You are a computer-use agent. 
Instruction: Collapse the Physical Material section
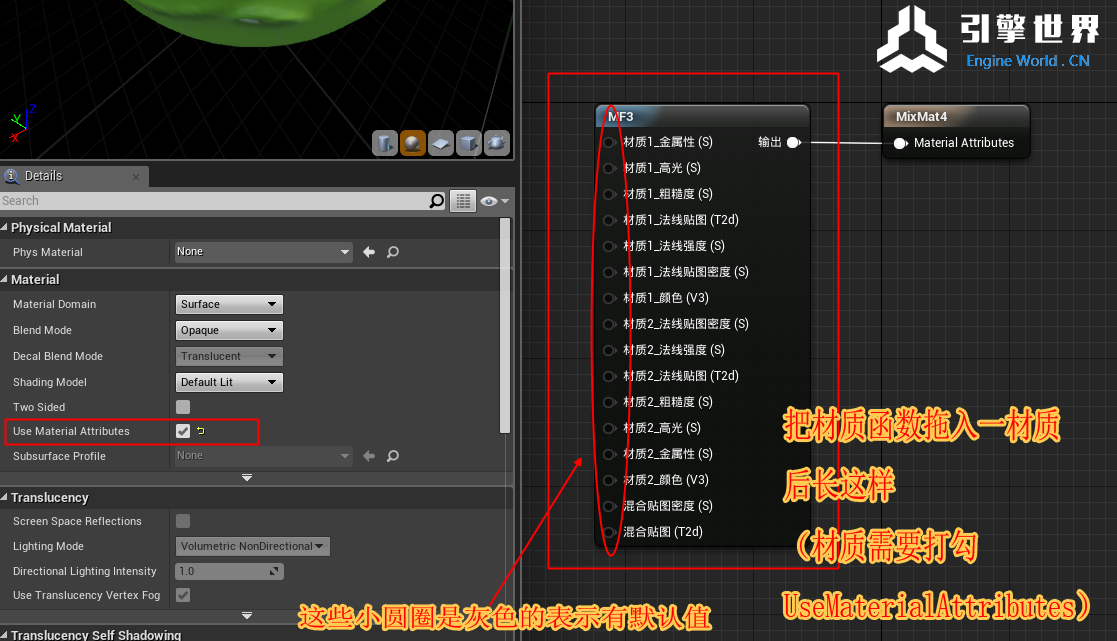[x=6, y=228]
